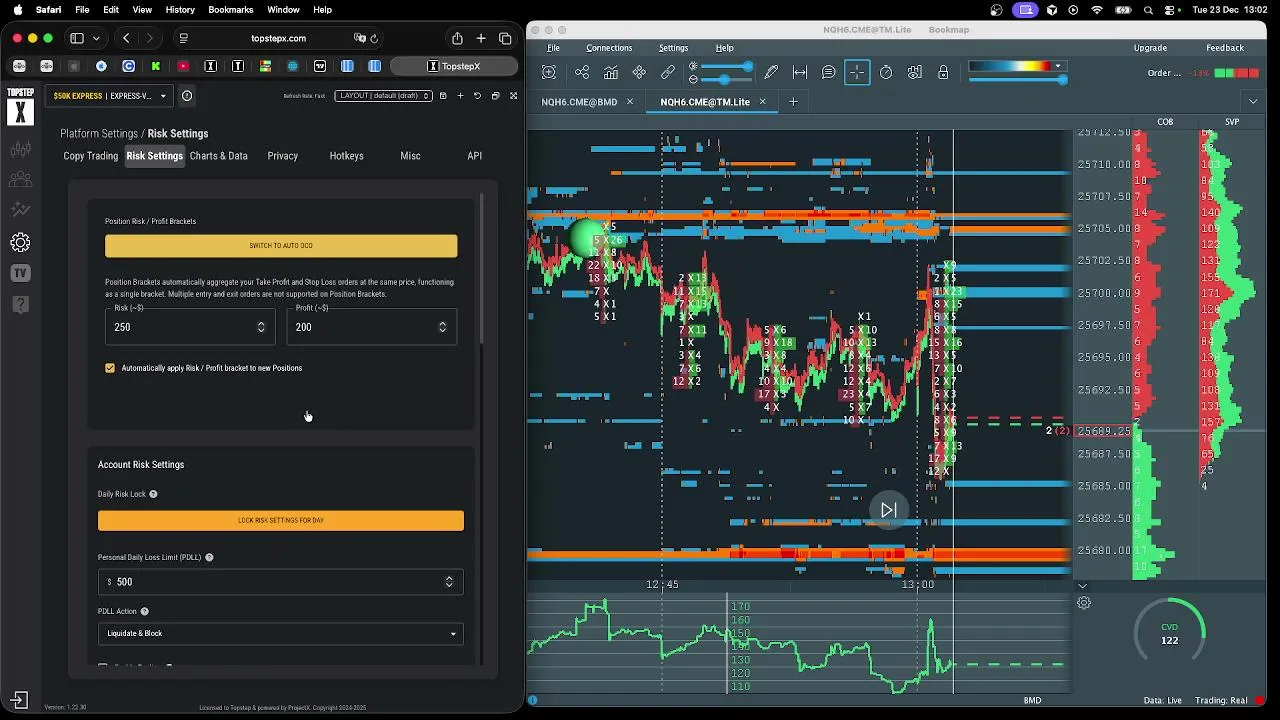Viewport: 1280px width, 720px height.
Task: Close the NQH6.CME@TM.Lite tab
Action: tap(762, 102)
